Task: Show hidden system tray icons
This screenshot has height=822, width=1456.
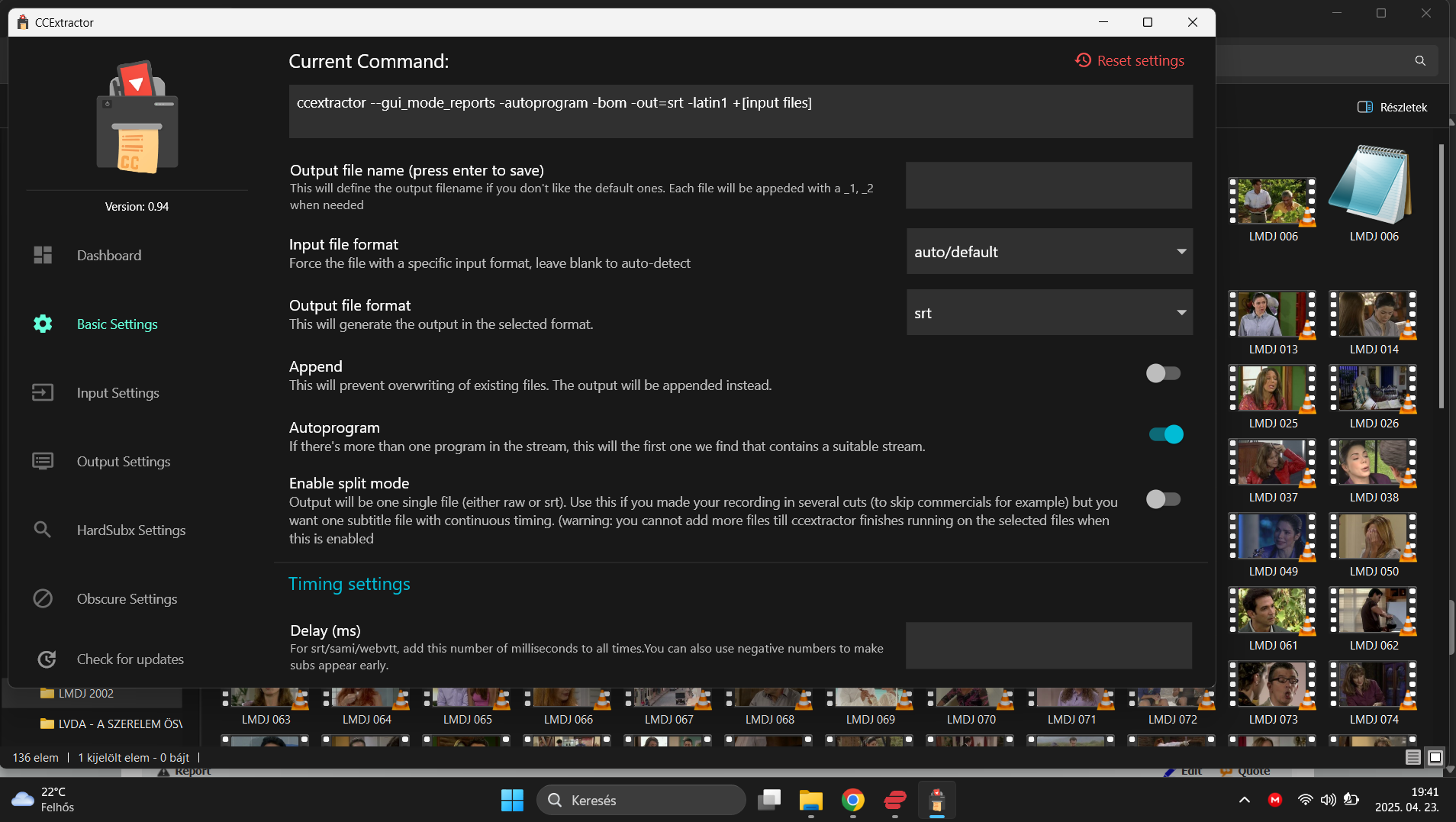Action: [x=1245, y=800]
